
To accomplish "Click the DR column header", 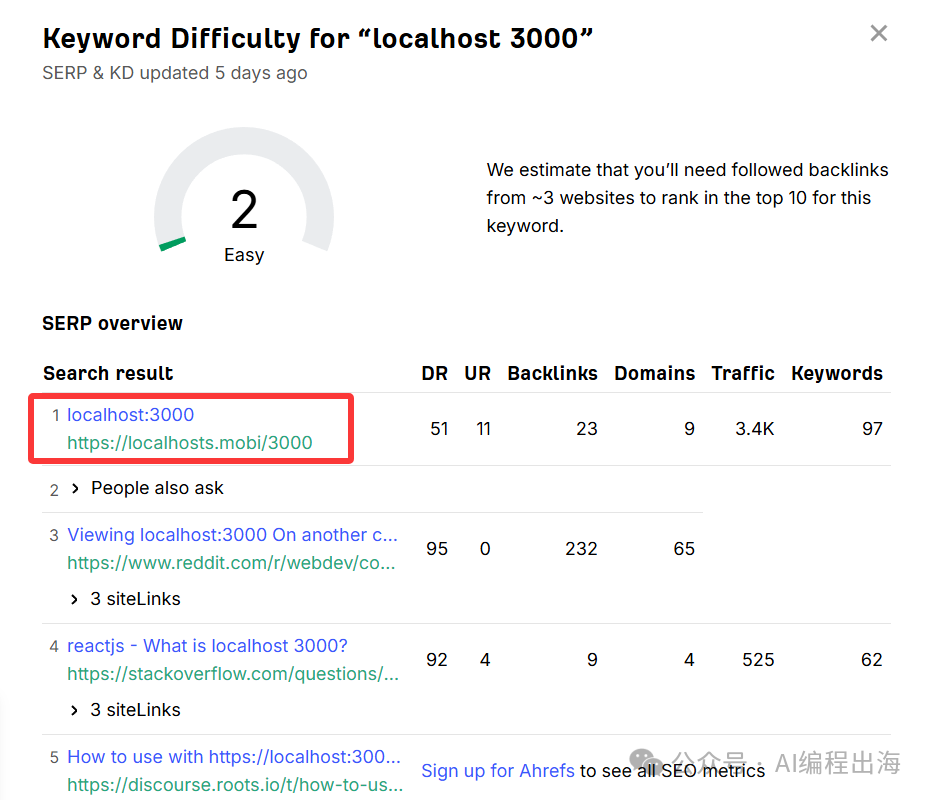I will tap(435, 373).
